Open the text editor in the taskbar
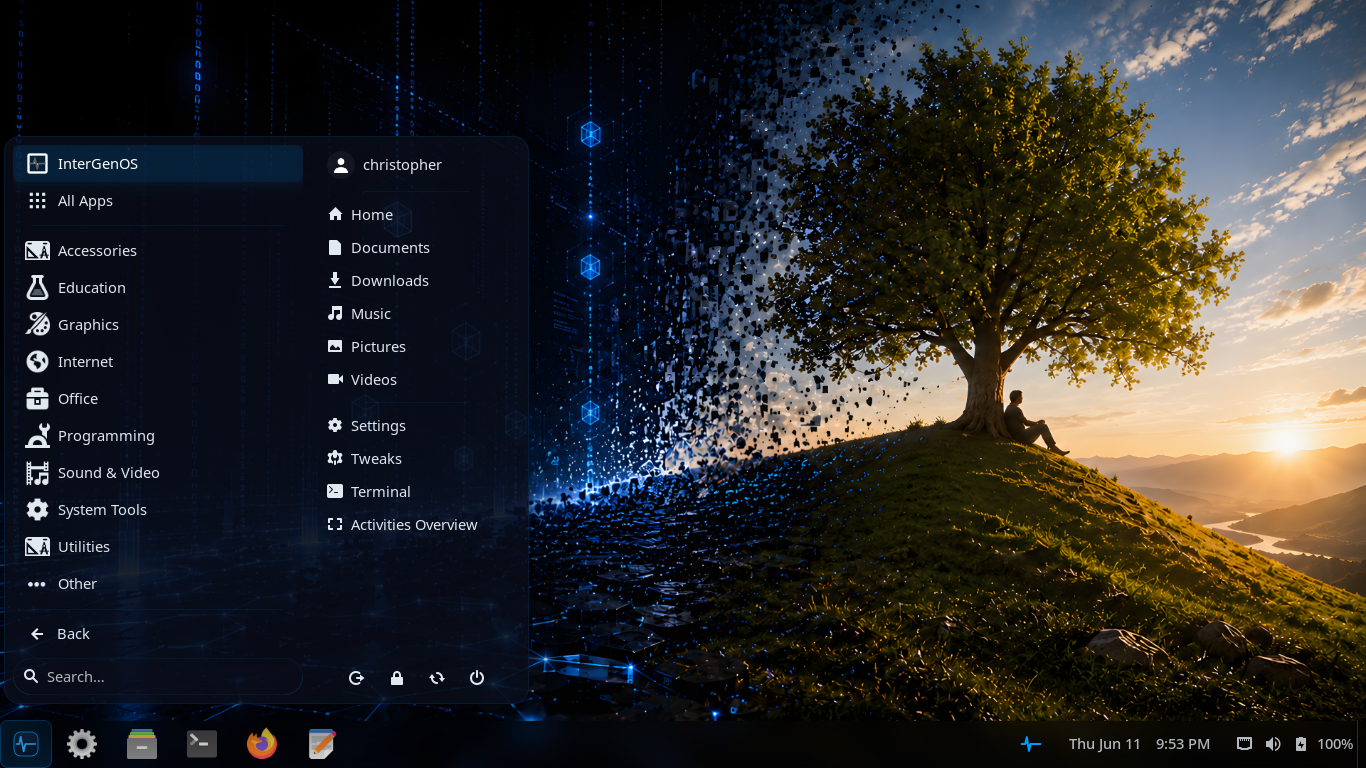The width and height of the screenshot is (1366, 768). pyautogui.click(x=322, y=744)
